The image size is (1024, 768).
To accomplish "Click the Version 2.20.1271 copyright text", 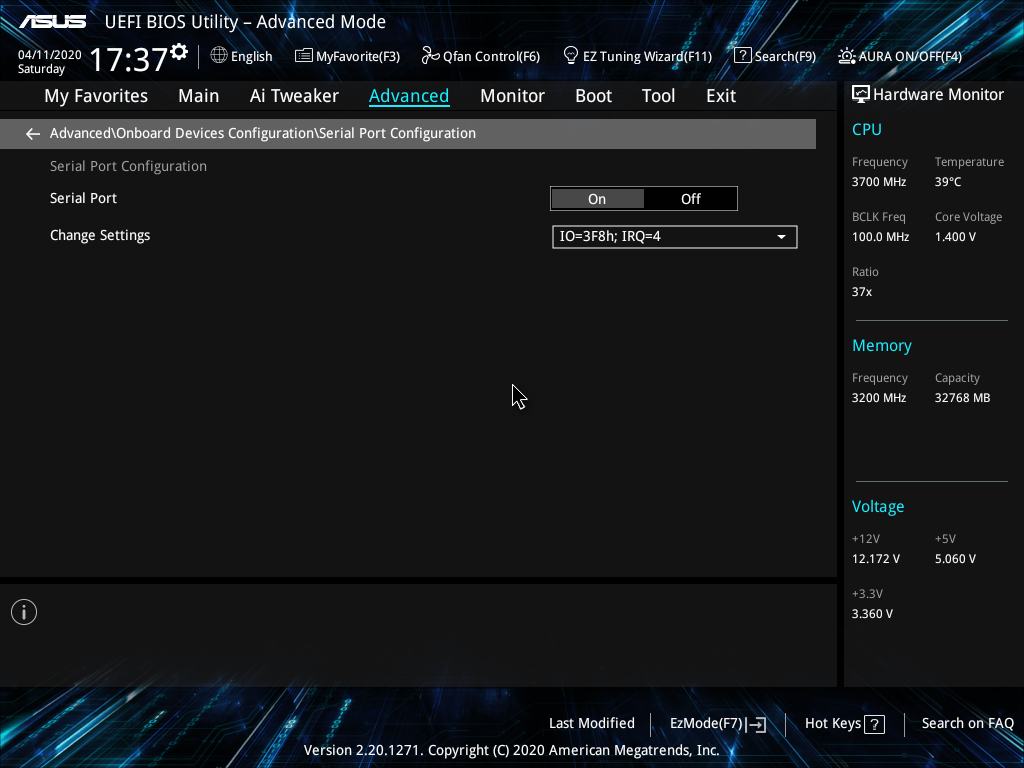I will tap(511, 750).
